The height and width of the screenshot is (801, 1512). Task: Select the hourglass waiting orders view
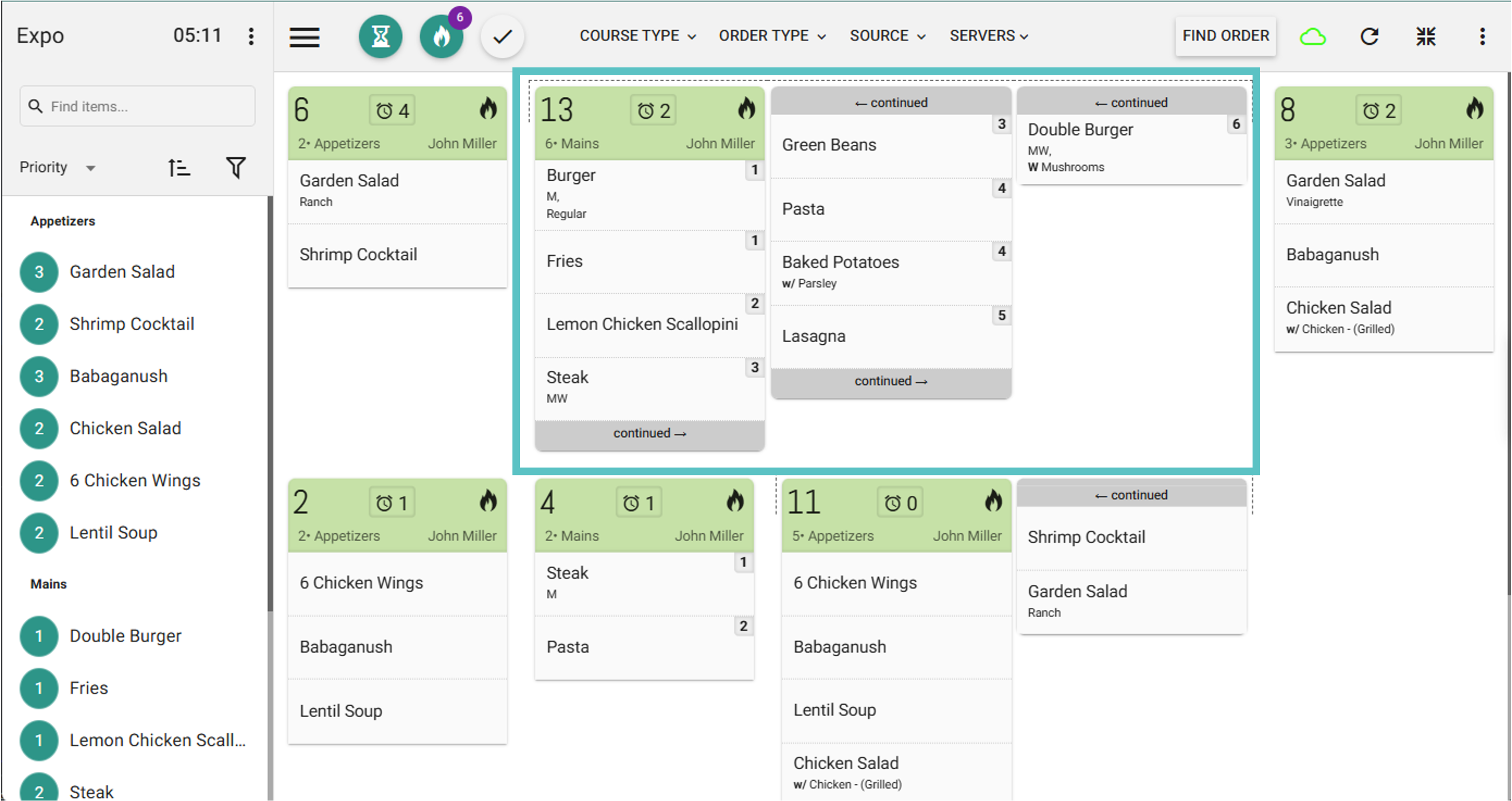click(381, 37)
